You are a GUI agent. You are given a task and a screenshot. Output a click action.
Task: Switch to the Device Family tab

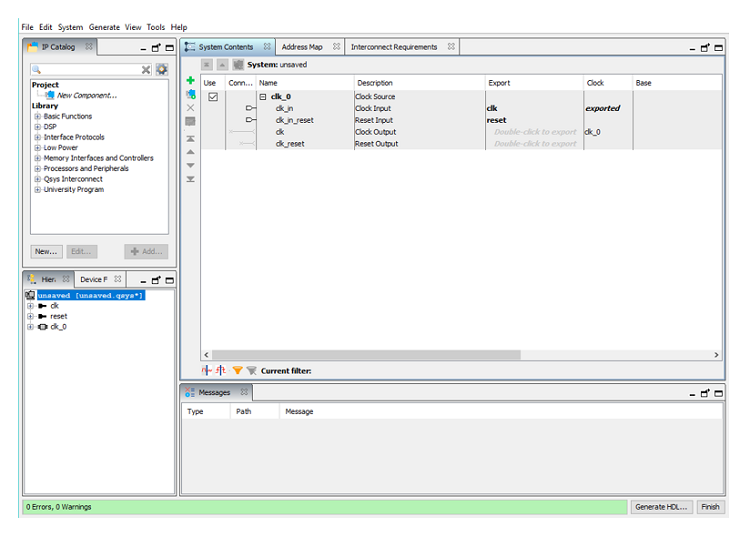click(x=94, y=279)
